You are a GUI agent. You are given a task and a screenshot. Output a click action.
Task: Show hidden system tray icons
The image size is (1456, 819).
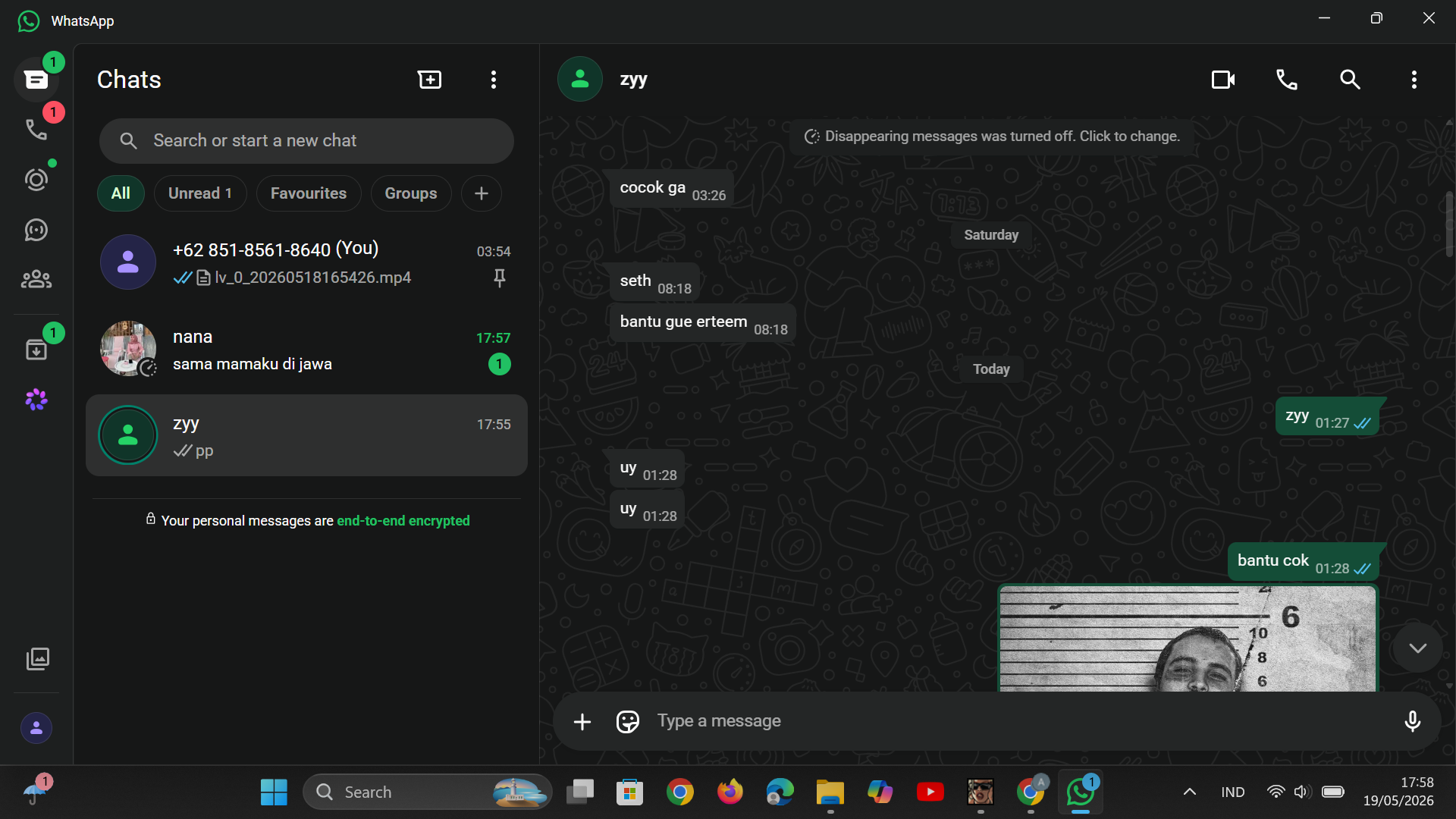[x=1189, y=792]
